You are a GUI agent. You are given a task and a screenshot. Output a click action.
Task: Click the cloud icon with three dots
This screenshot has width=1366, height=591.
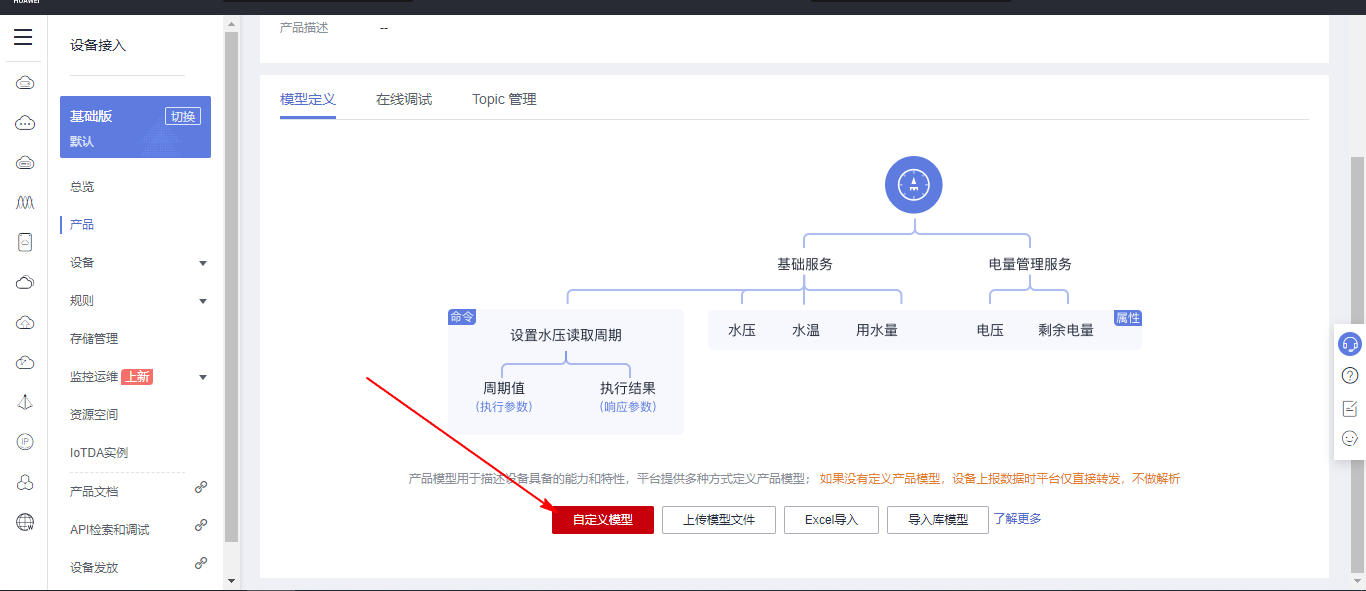(25, 123)
